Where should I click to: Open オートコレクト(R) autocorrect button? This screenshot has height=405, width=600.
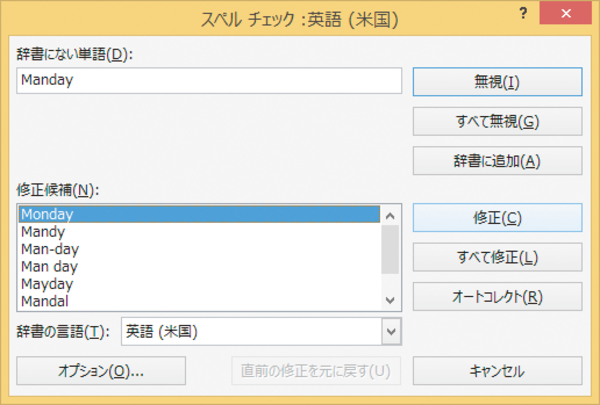point(497,297)
